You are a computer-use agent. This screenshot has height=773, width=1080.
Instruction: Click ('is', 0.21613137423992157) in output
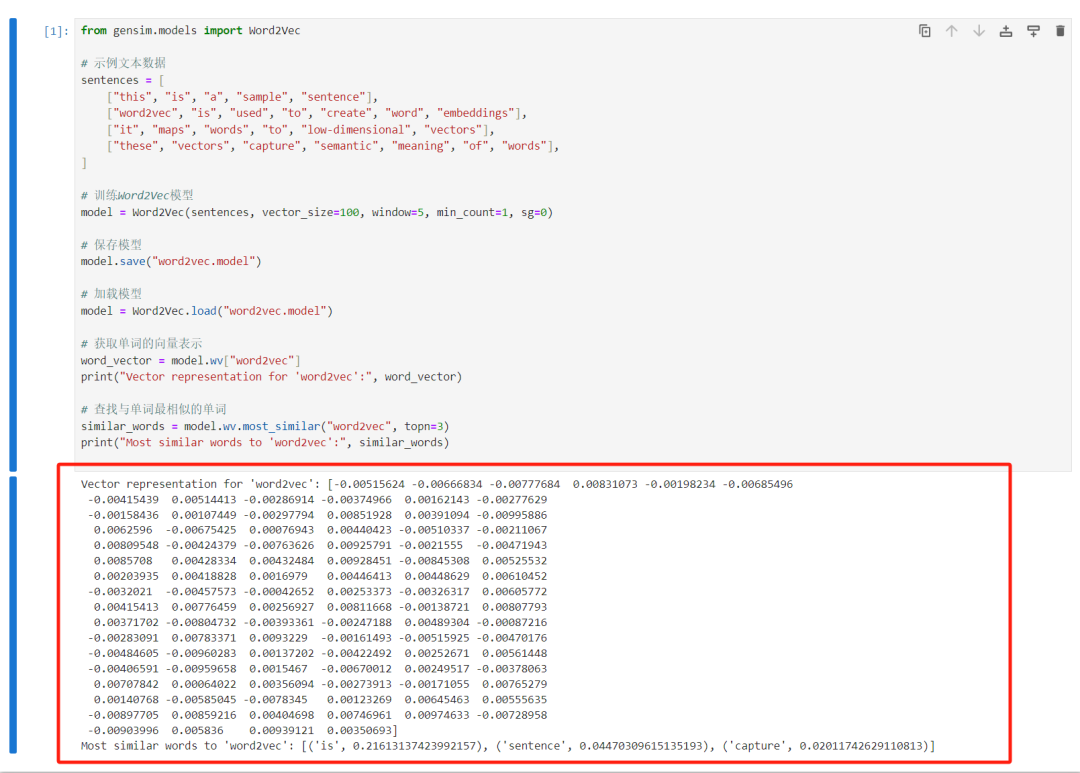[x=395, y=746]
